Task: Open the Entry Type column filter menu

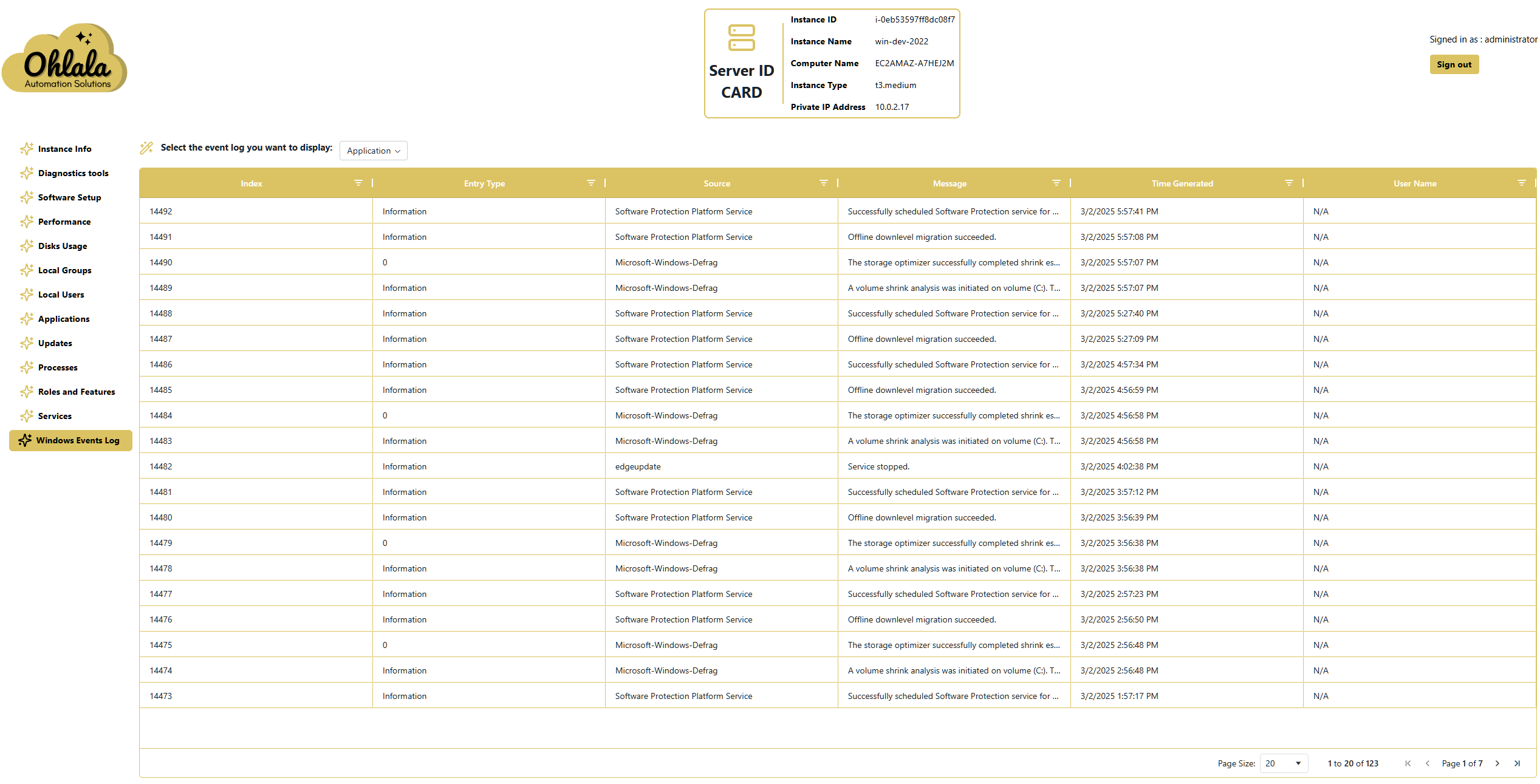Action: [x=591, y=183]
